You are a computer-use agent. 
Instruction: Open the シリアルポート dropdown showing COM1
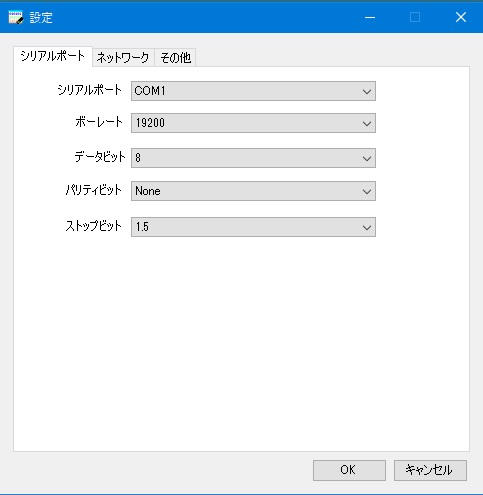click(x=253, y=91)
